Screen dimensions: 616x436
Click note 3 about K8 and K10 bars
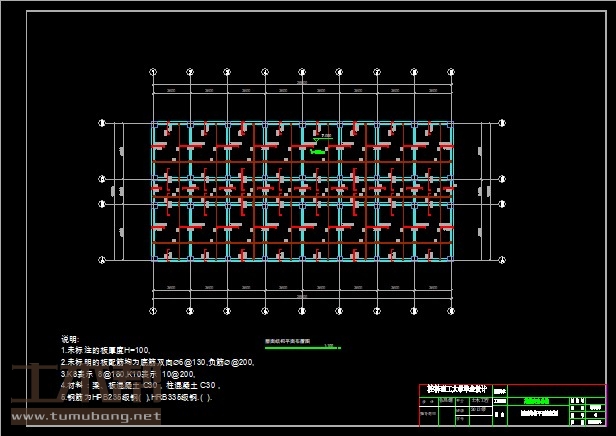[x=128, y=373]
